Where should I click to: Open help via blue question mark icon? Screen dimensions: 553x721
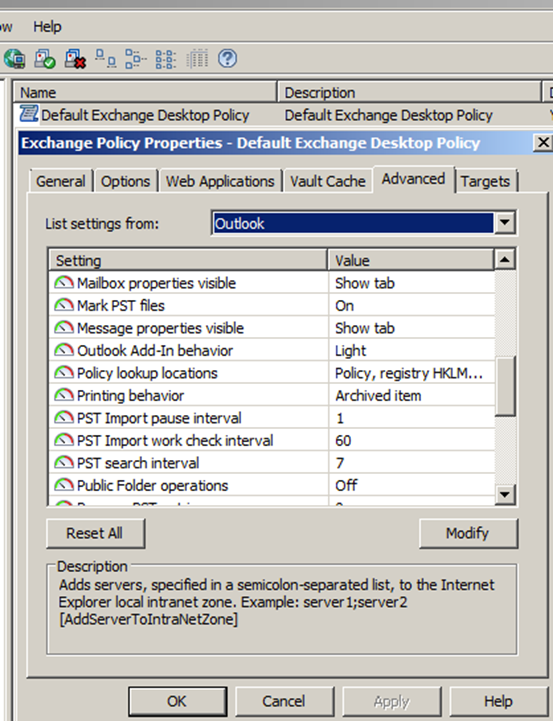[228, 59]
